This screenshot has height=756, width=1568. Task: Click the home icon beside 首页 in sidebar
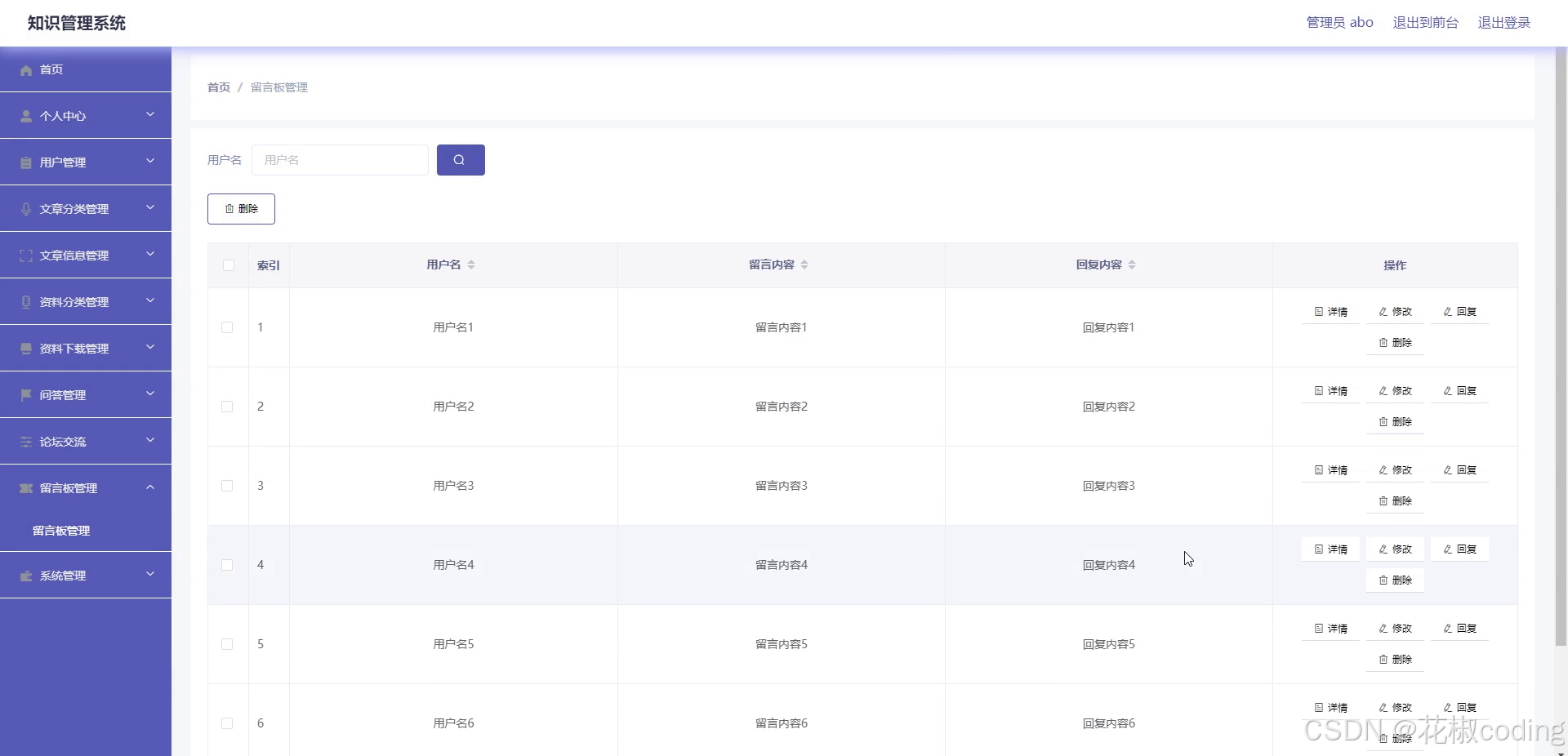26,70
